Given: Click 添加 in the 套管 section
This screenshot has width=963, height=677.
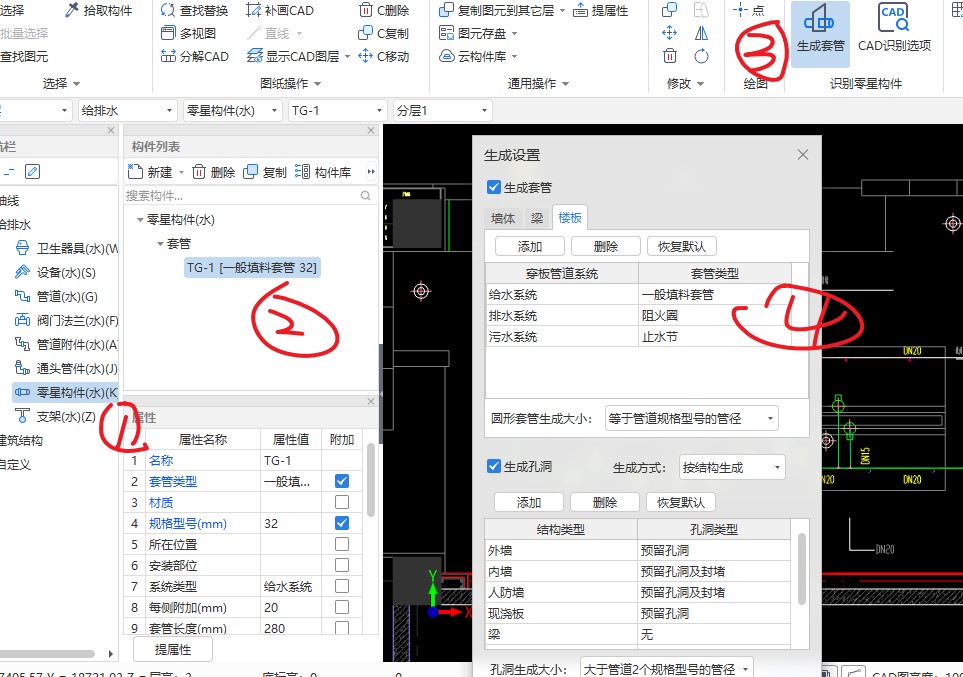Looking at the screenshot, I should pos(529,246).
